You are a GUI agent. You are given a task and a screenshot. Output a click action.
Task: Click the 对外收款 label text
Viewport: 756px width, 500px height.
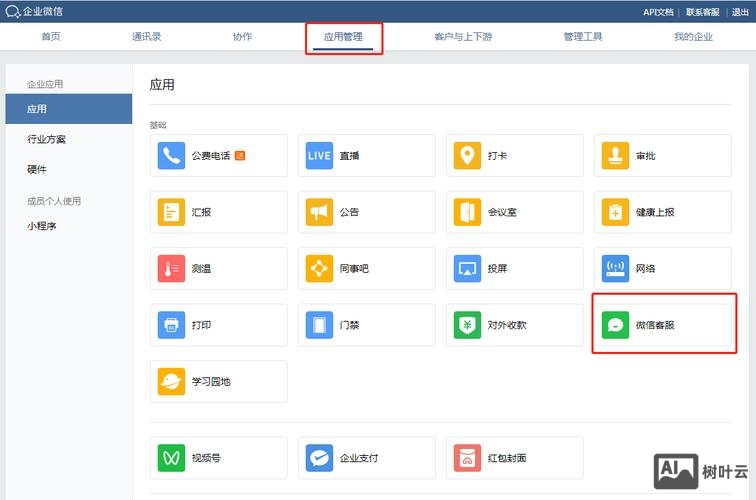tap(507, 324)
